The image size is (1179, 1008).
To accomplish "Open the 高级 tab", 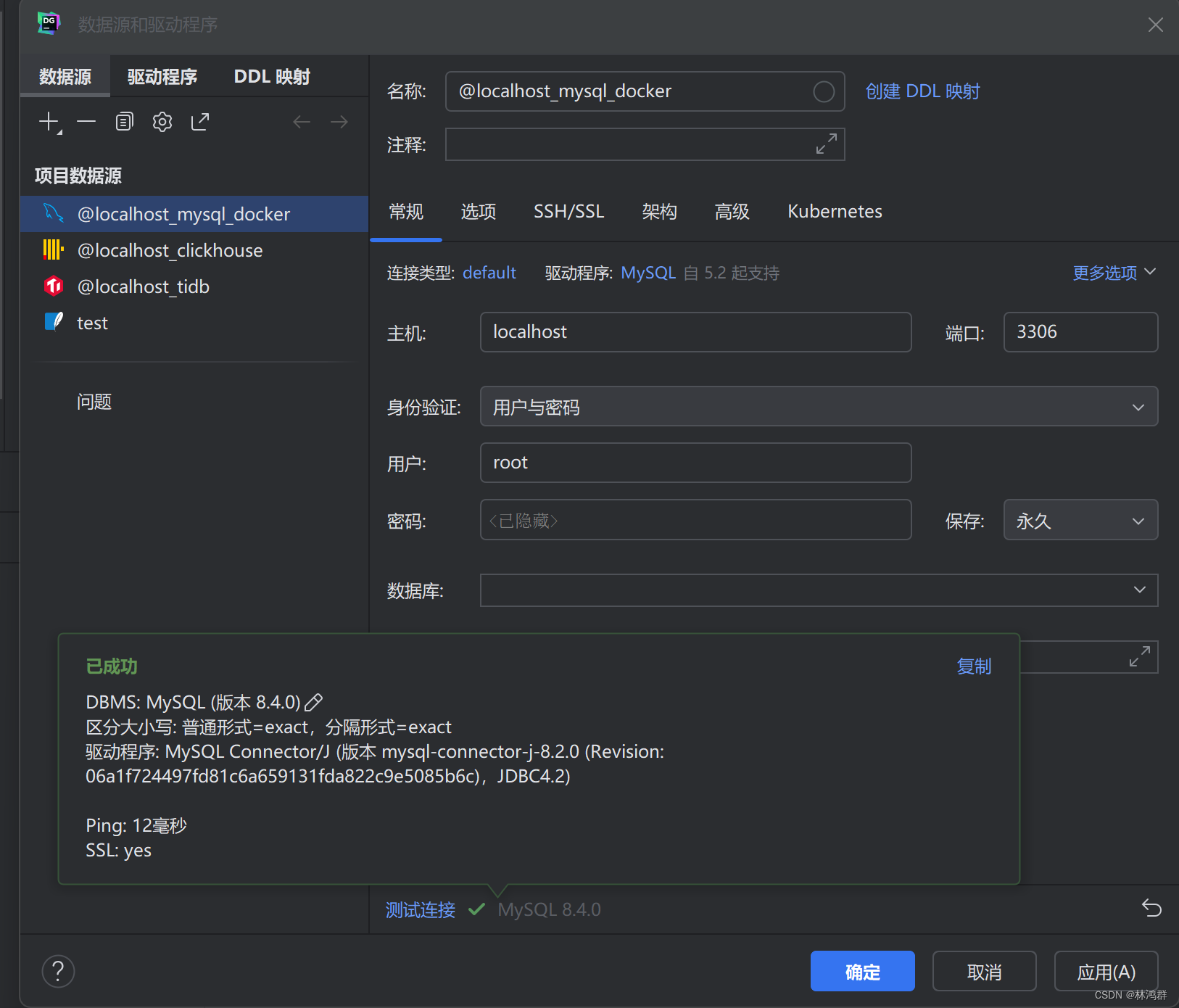I will tap(732, 212).
